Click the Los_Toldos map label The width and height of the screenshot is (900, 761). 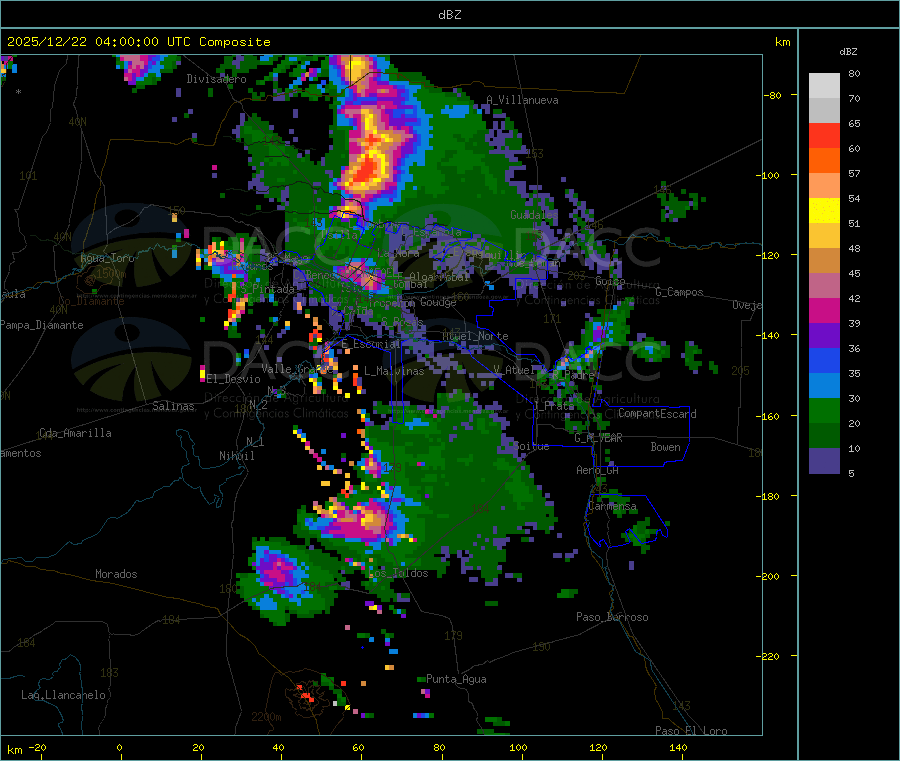coord(398,573)
